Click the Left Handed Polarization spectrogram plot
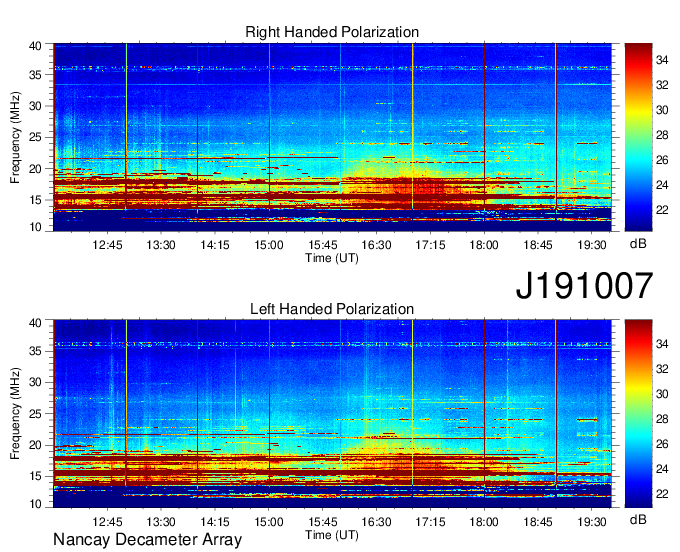Image resolution: width=680 pixels, height=552 pixels. (x=332, y=414)
